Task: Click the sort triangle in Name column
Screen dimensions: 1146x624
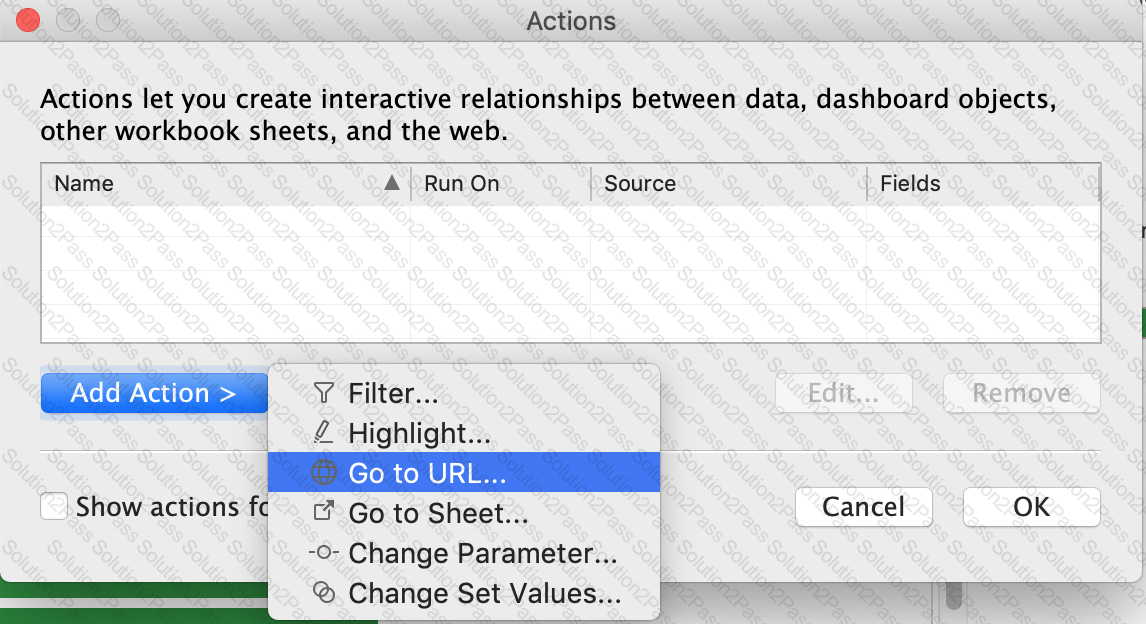Action: 392,183
